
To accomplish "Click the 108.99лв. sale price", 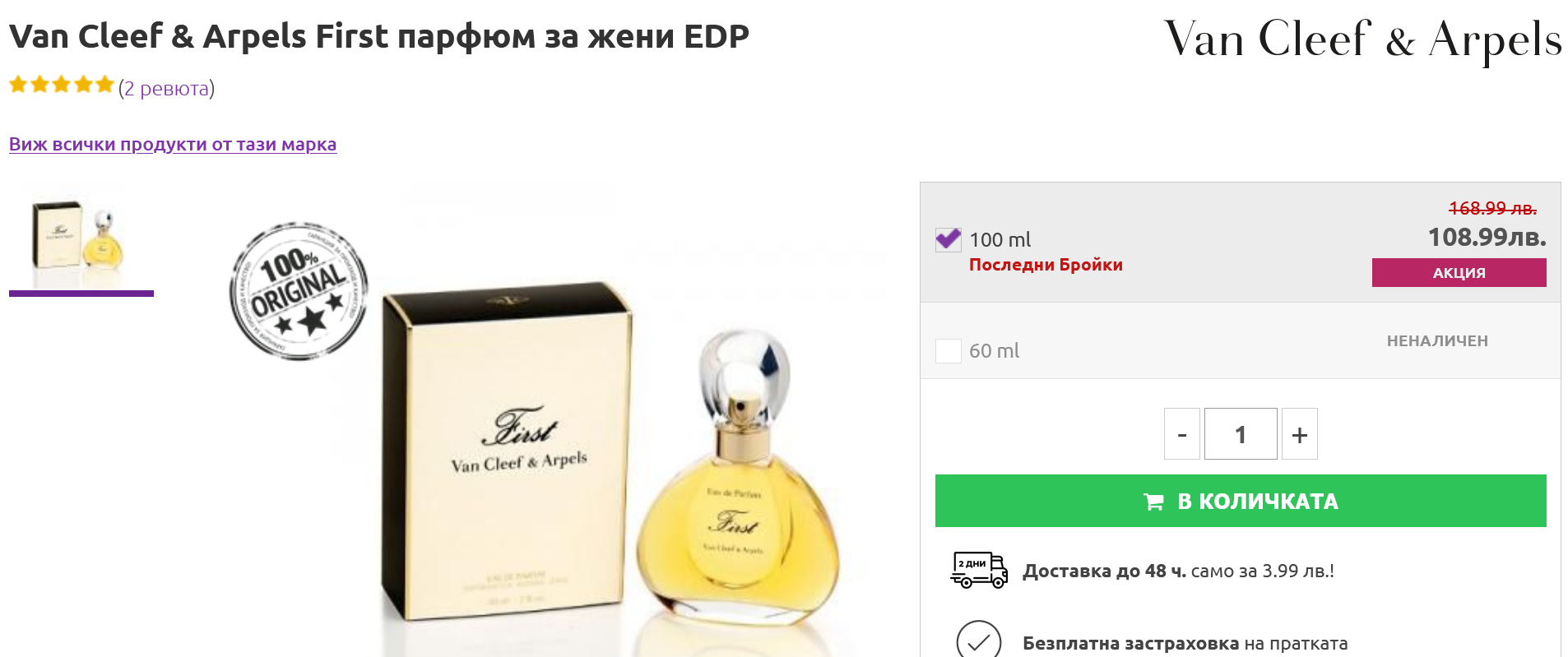I will point(1487,237).
